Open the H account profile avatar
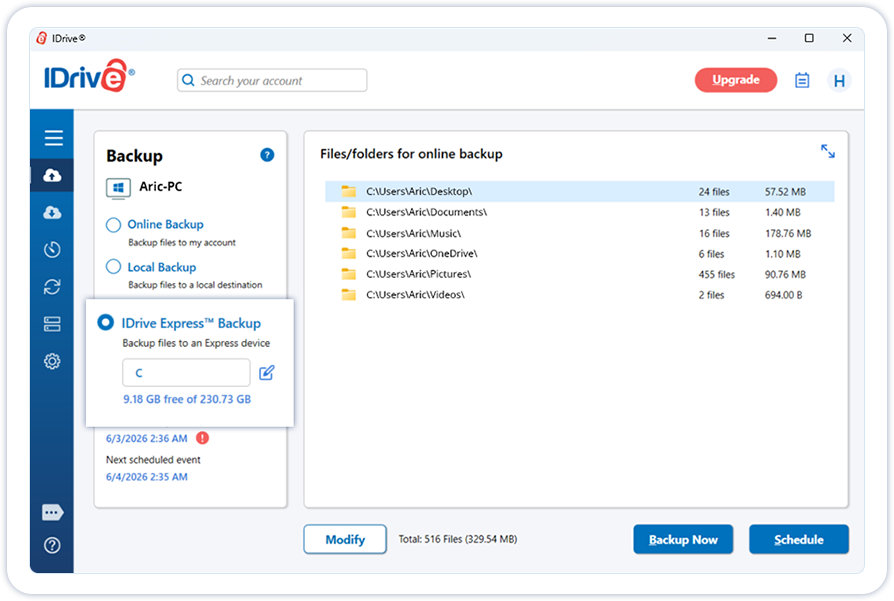 839,80
